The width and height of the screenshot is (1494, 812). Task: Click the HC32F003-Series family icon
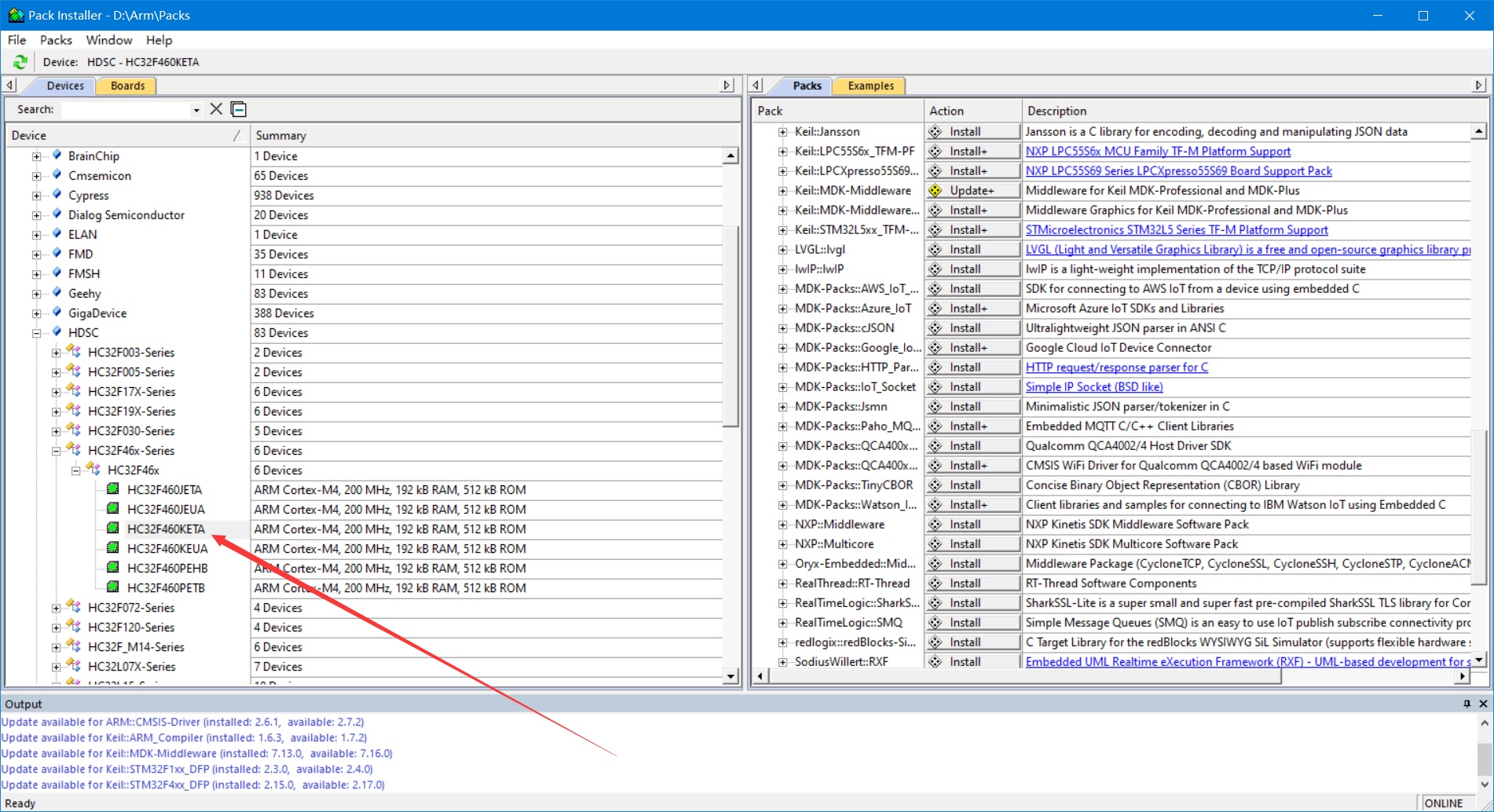pos(74,351)
